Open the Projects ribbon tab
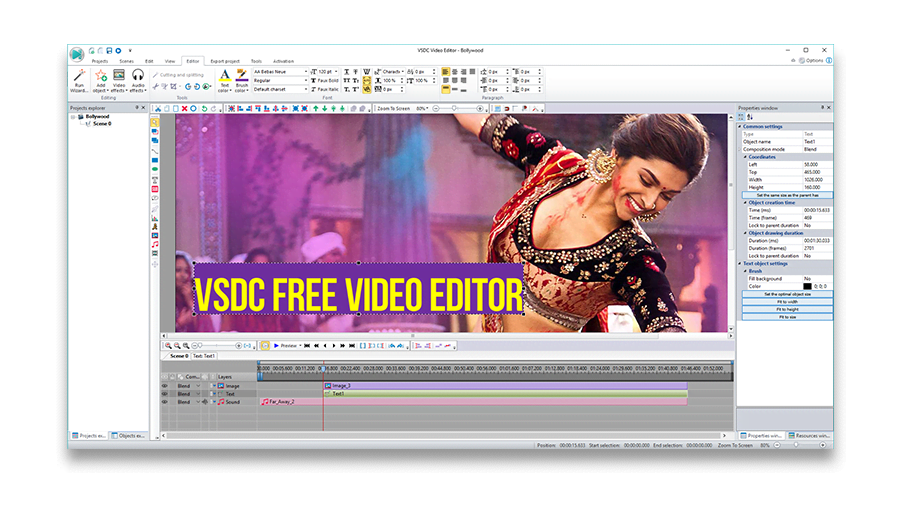Screen dimensions: 900x506 100,61
